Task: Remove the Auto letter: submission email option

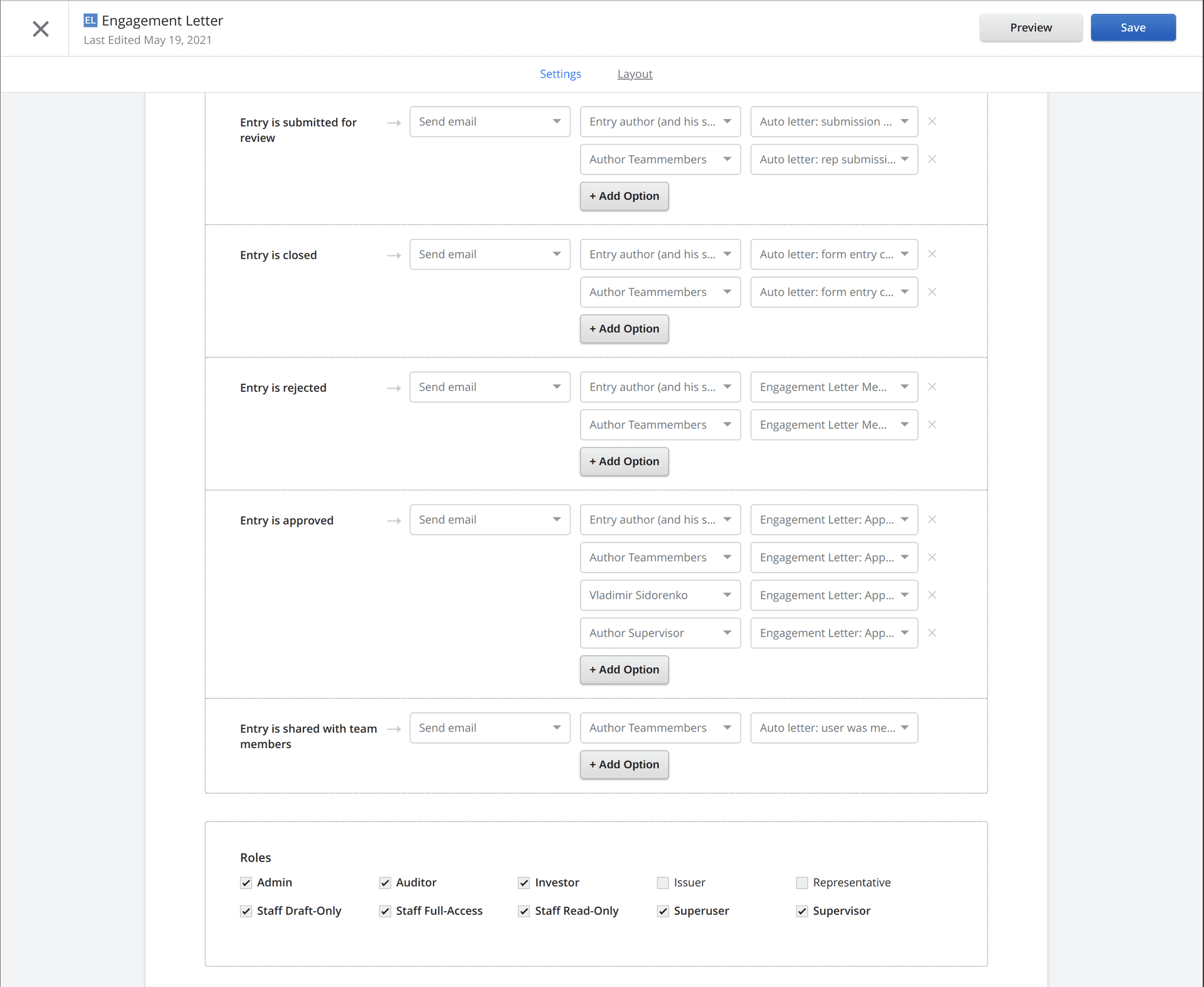Action: pos(932,121)
